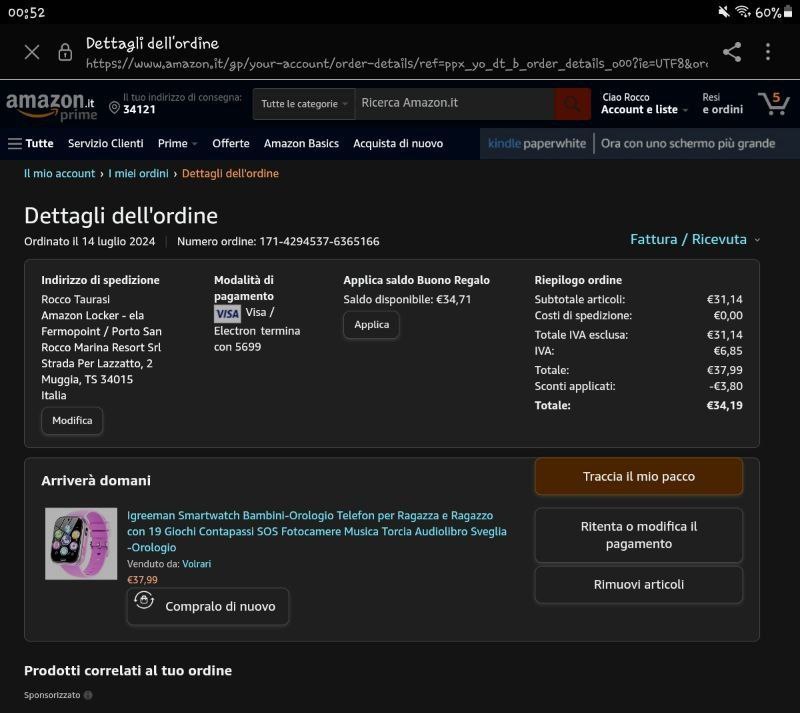The image size is (800, 713).
Task: Click the Traccia il mio pacco button
Action: point(638,477)
